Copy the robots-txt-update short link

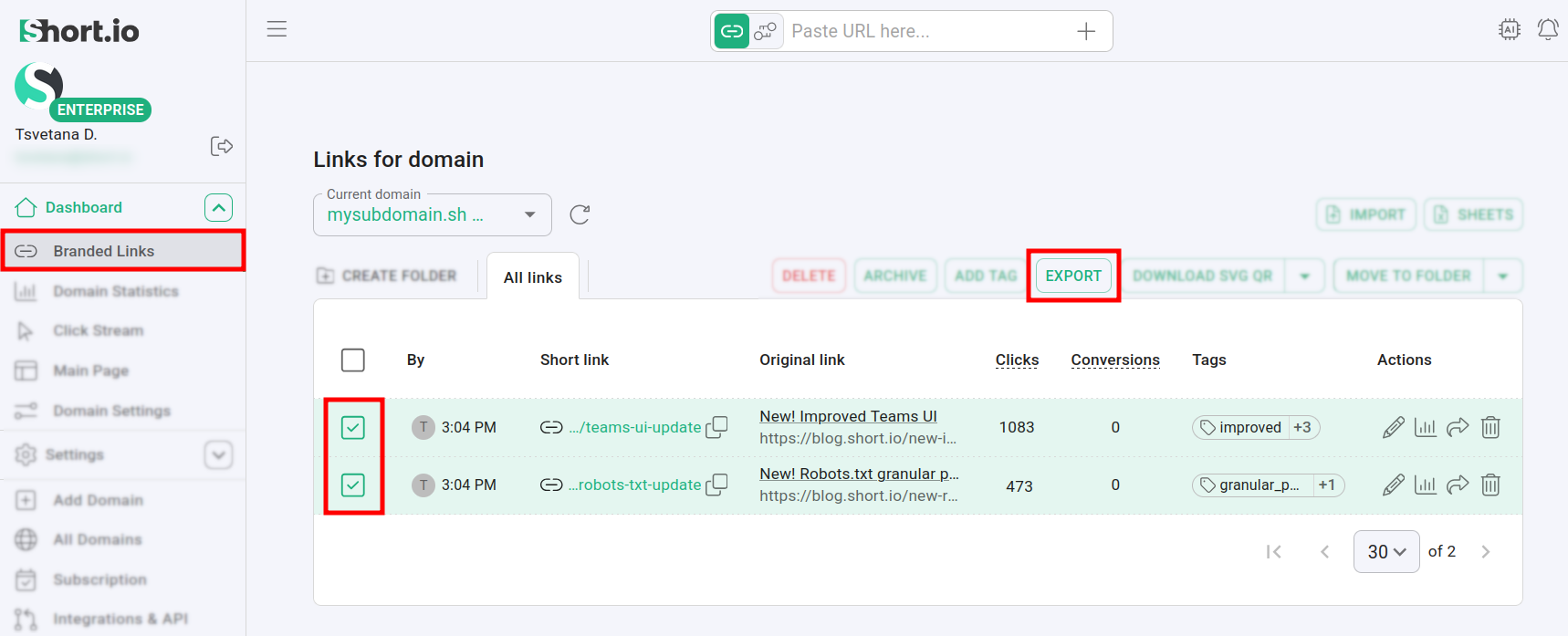click(x=717, y=485)
